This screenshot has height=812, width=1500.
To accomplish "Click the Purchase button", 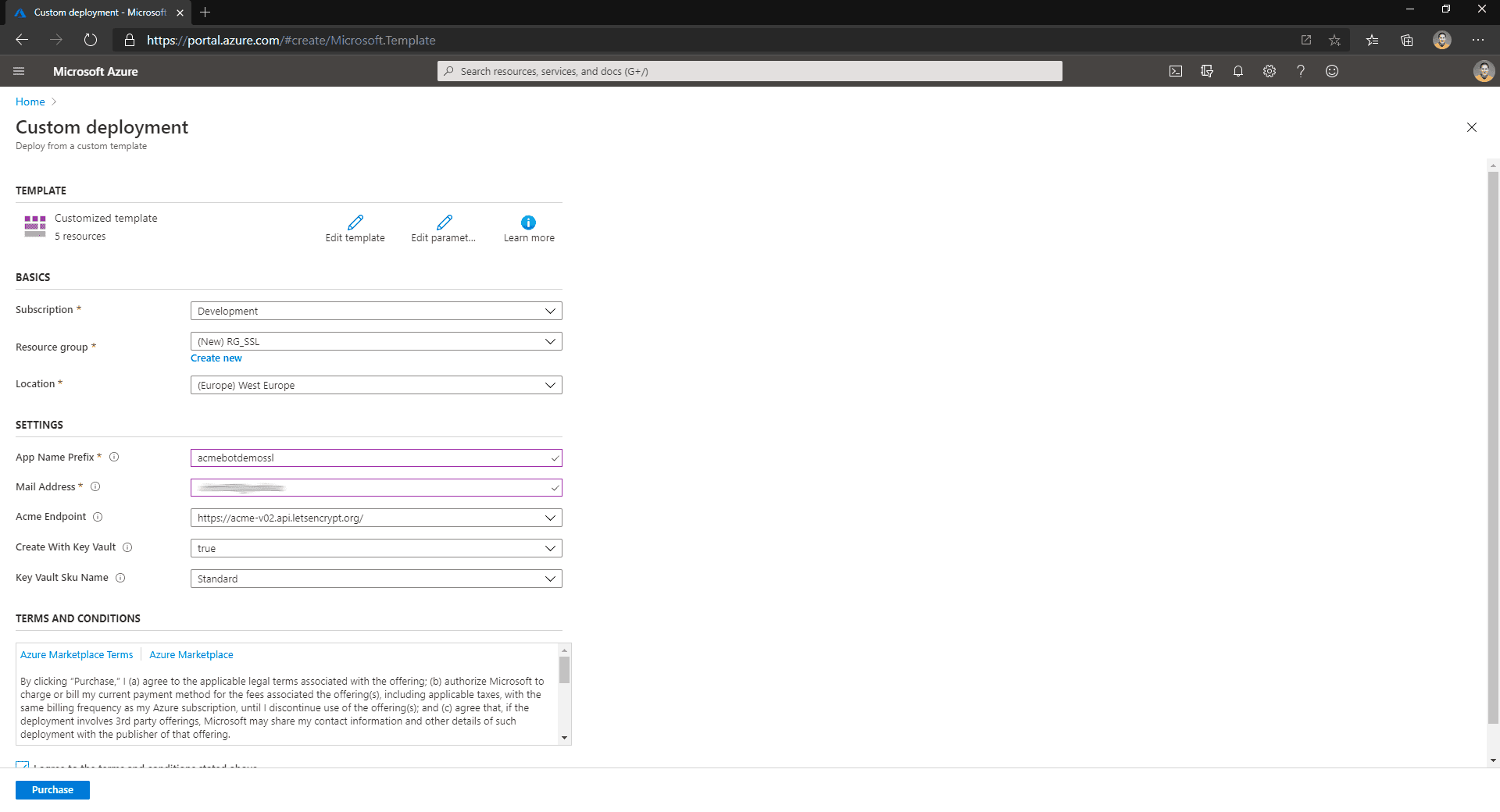I will coord(52,789).
